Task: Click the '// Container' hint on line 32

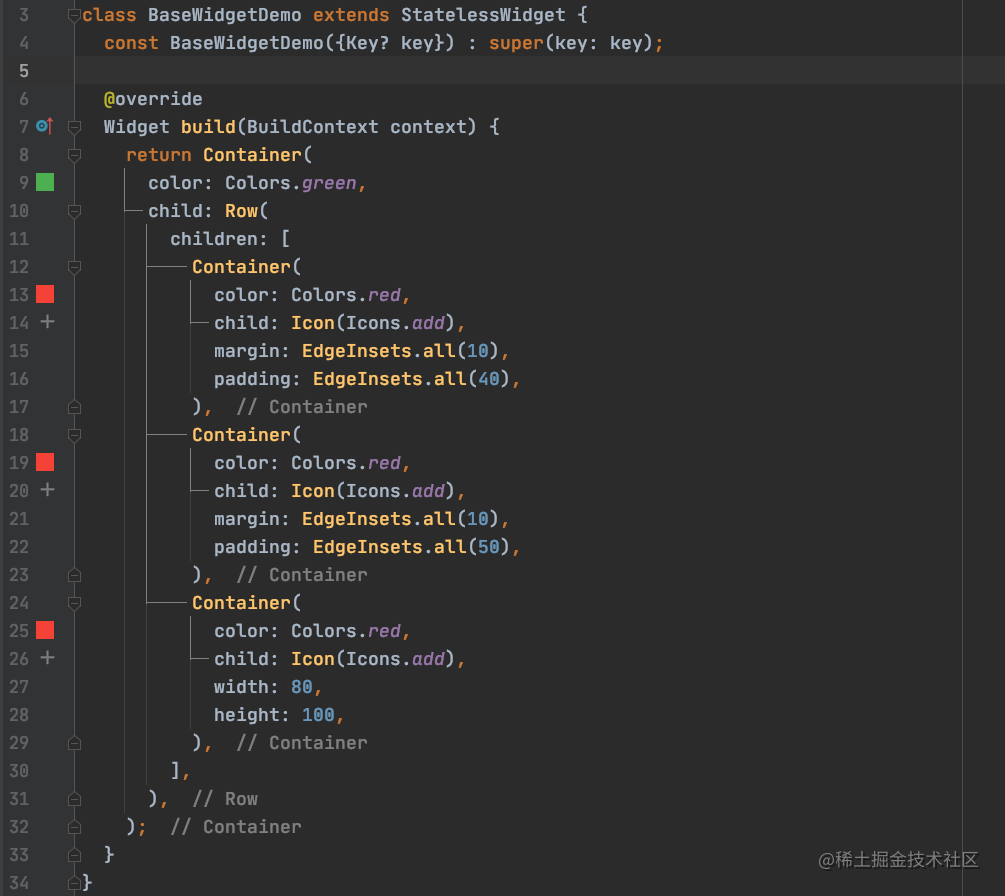Action: point(236,827)
